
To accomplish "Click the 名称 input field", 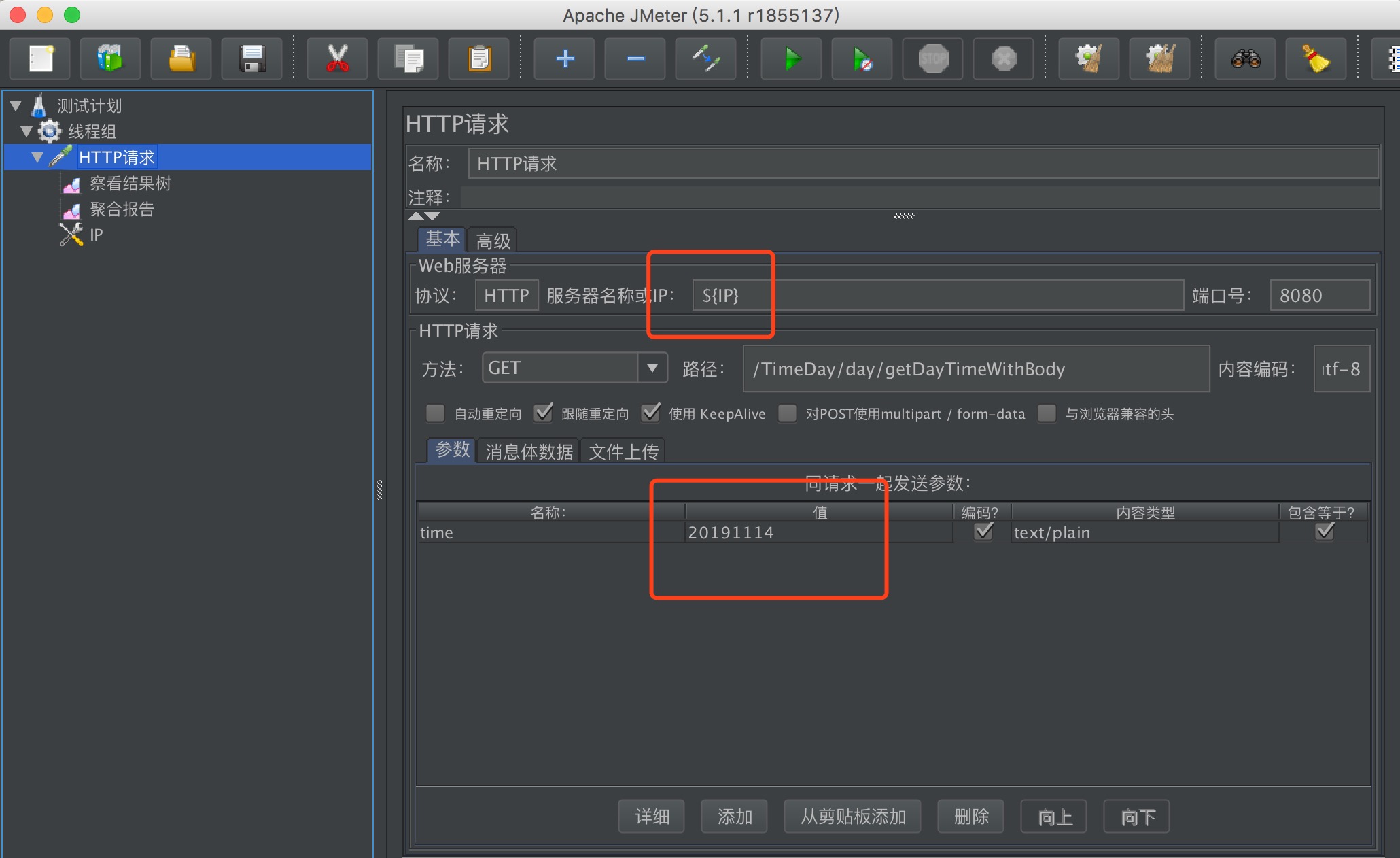I will point(923,164).
